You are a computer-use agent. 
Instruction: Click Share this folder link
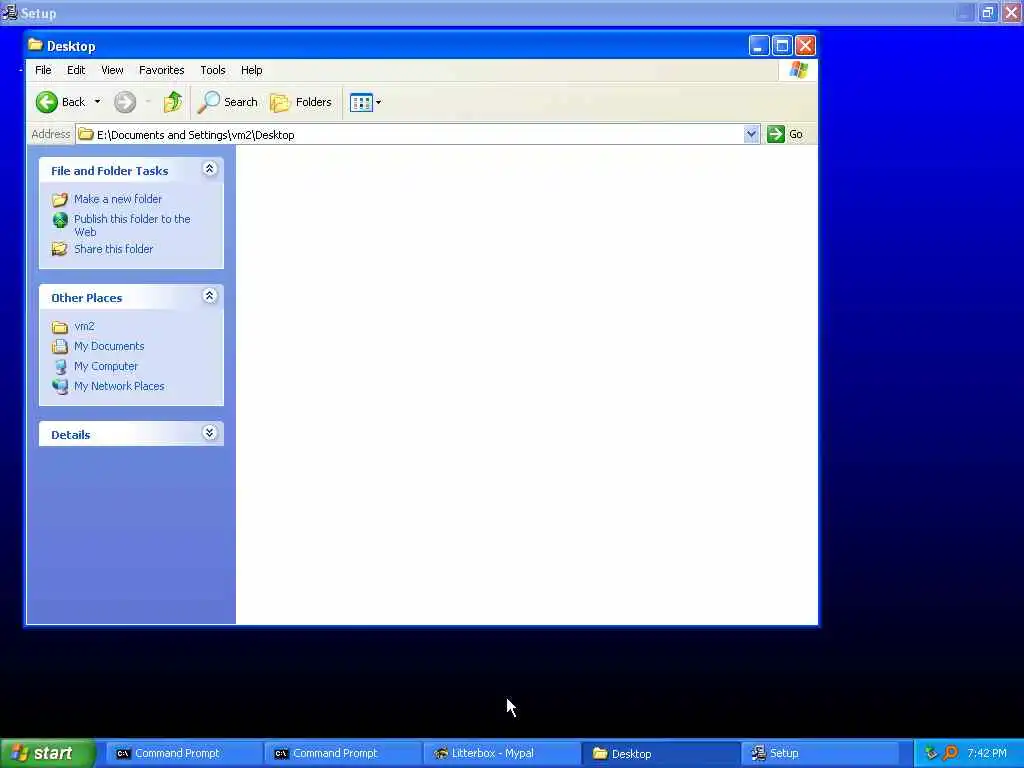[x=114, y=249]
